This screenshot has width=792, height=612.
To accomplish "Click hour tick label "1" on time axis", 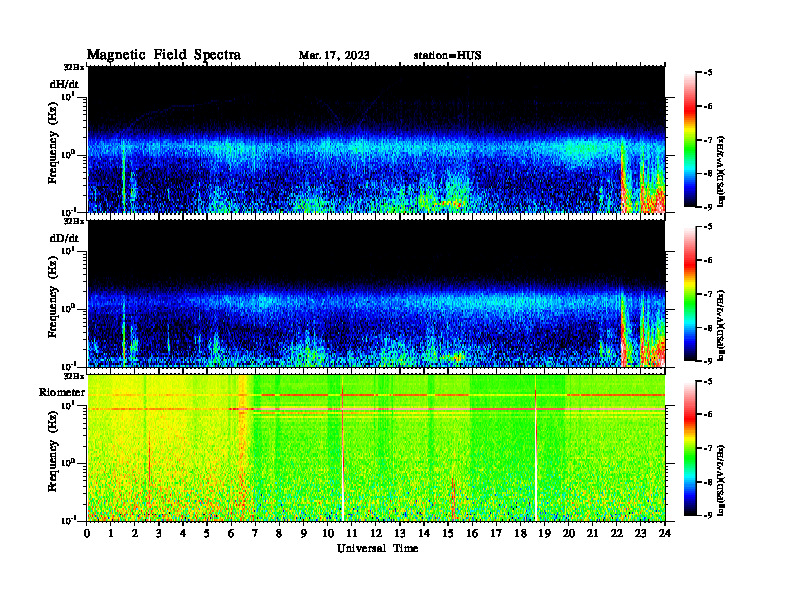I will point(111,533).
